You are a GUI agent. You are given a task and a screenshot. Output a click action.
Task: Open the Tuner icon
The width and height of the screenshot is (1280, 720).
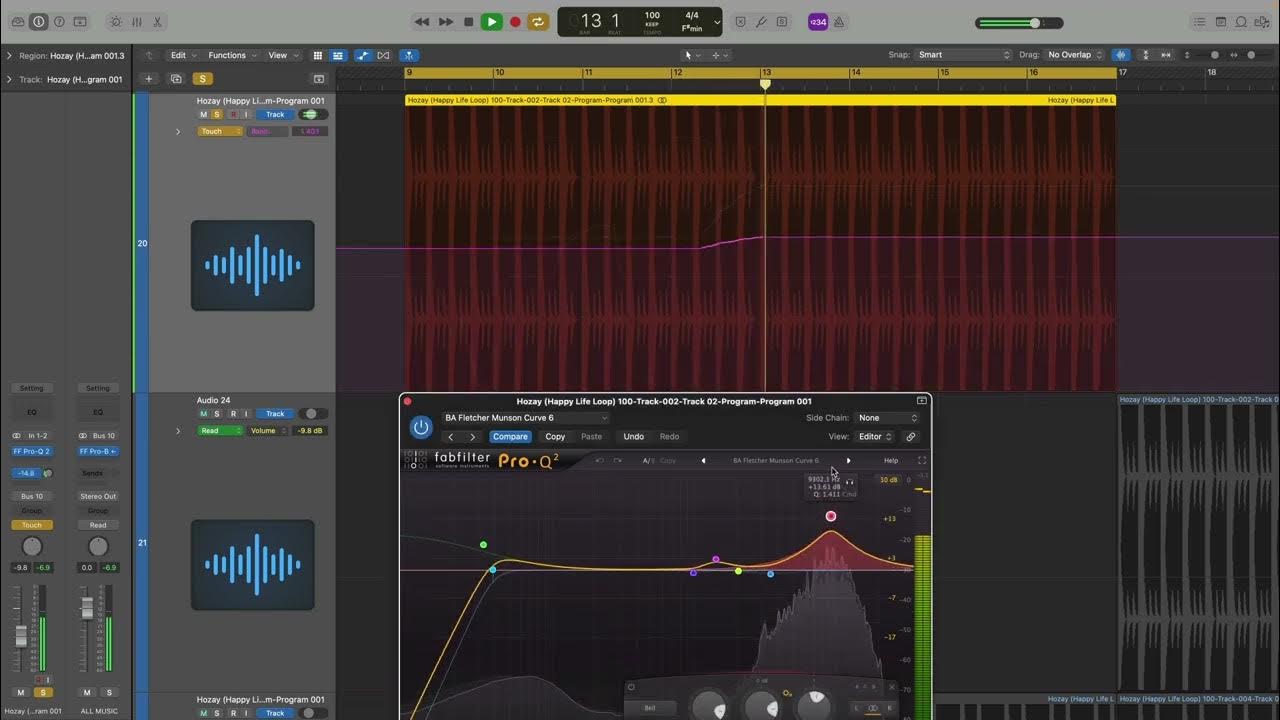click(761, 22)
